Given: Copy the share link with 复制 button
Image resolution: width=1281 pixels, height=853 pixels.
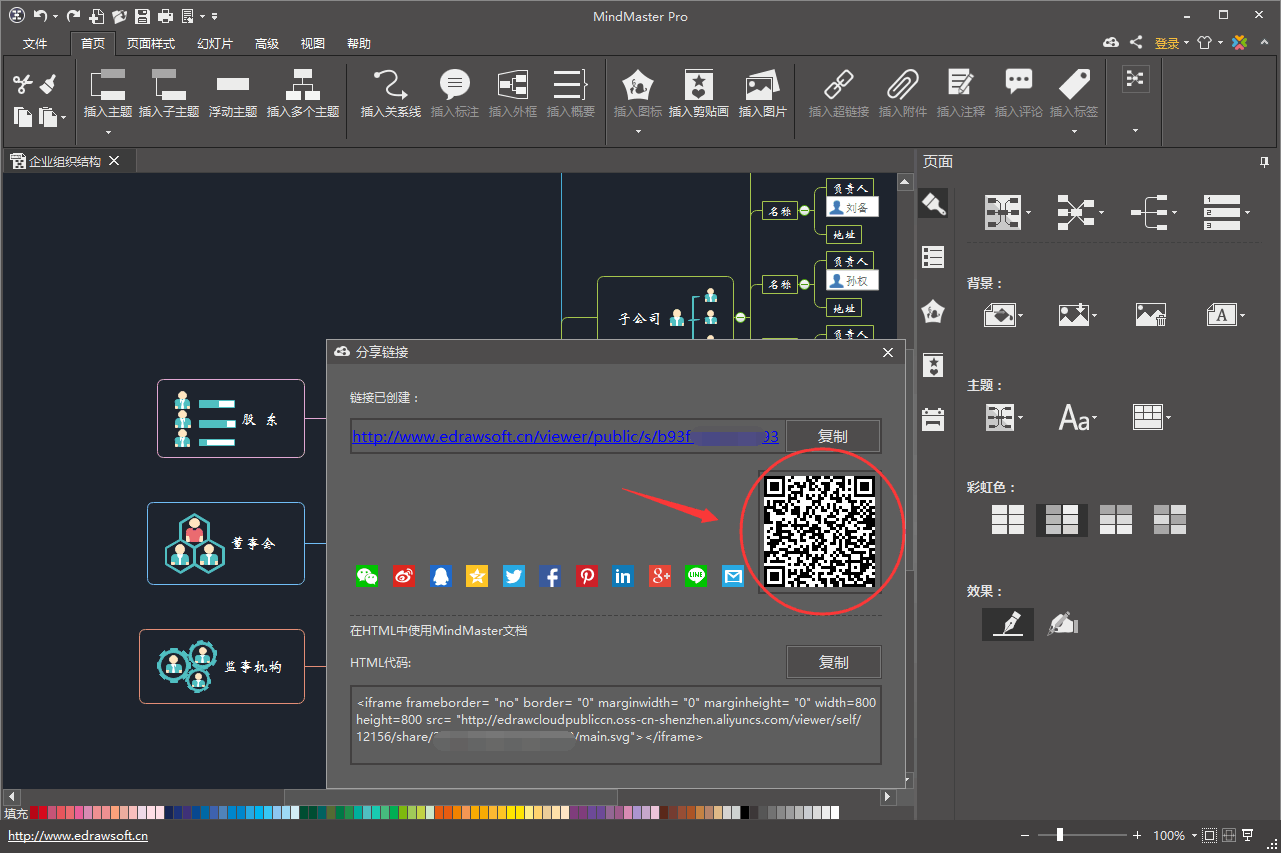Looking at the screenshot, I should [x=833, y=436].
